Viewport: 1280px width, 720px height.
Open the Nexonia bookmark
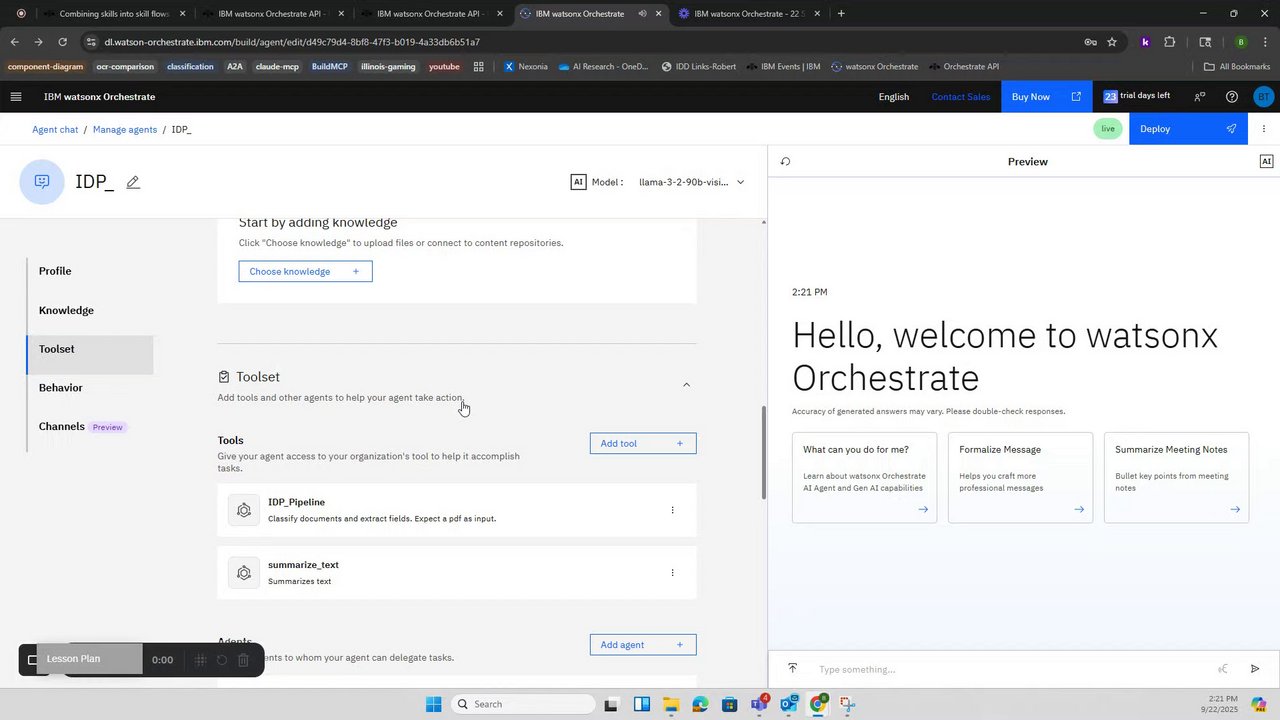coord(525,67)
